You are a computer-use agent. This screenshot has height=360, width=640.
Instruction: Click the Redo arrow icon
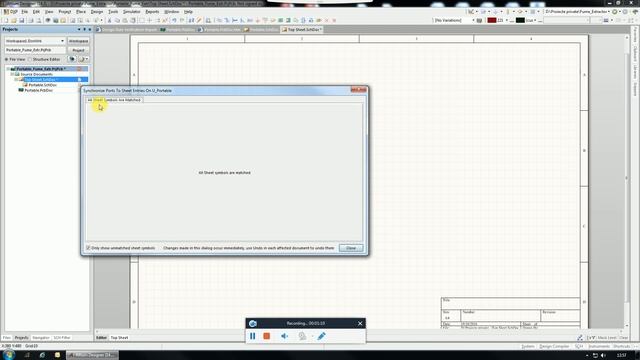click(x=182, y=20)
